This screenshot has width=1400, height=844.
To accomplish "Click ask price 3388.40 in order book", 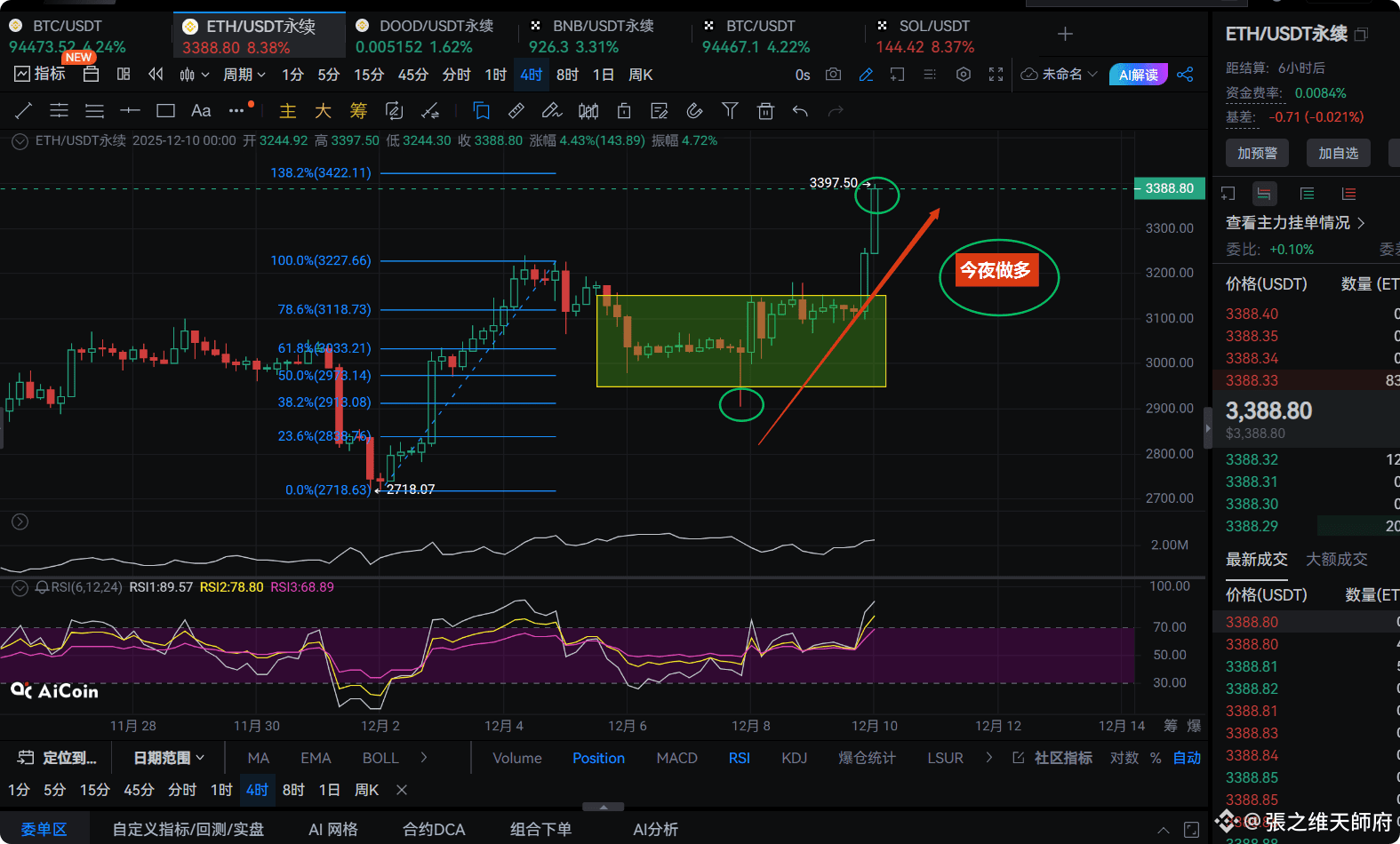I will [x=1252, y=314].
